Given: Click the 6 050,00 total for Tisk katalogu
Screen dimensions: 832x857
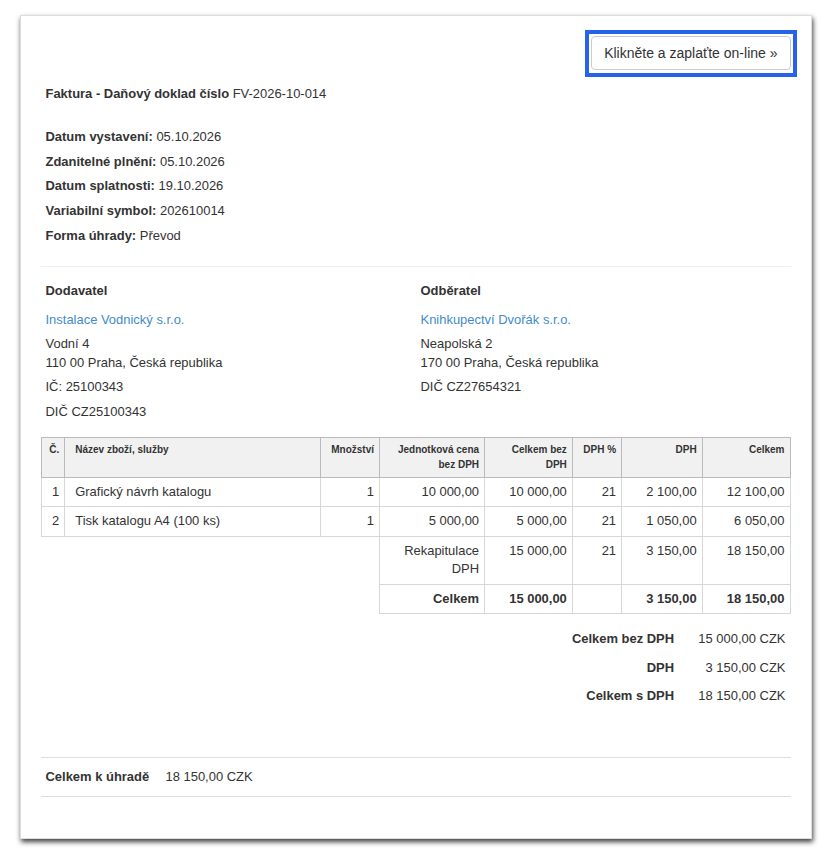Looking at the screenshot, I should [759, 521].
